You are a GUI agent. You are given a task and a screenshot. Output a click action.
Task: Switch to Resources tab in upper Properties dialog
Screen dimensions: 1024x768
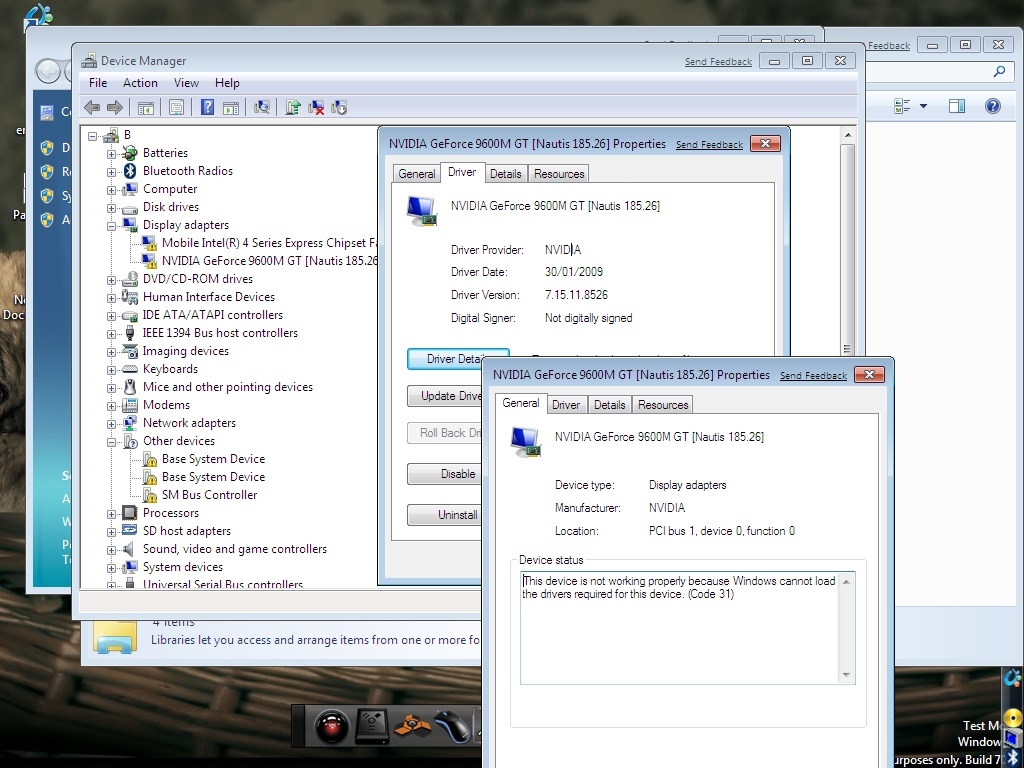click(559, 174)
